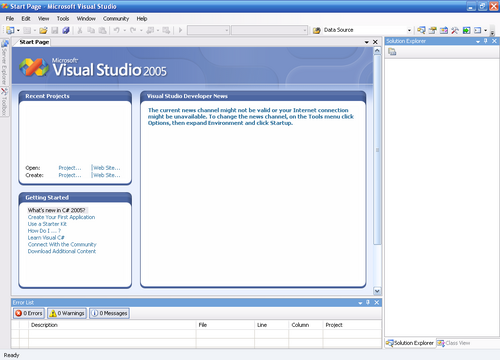Toggle the 0 Warnings filter button
The width and height of the screenshot is (500, 360).
[67, 313]
